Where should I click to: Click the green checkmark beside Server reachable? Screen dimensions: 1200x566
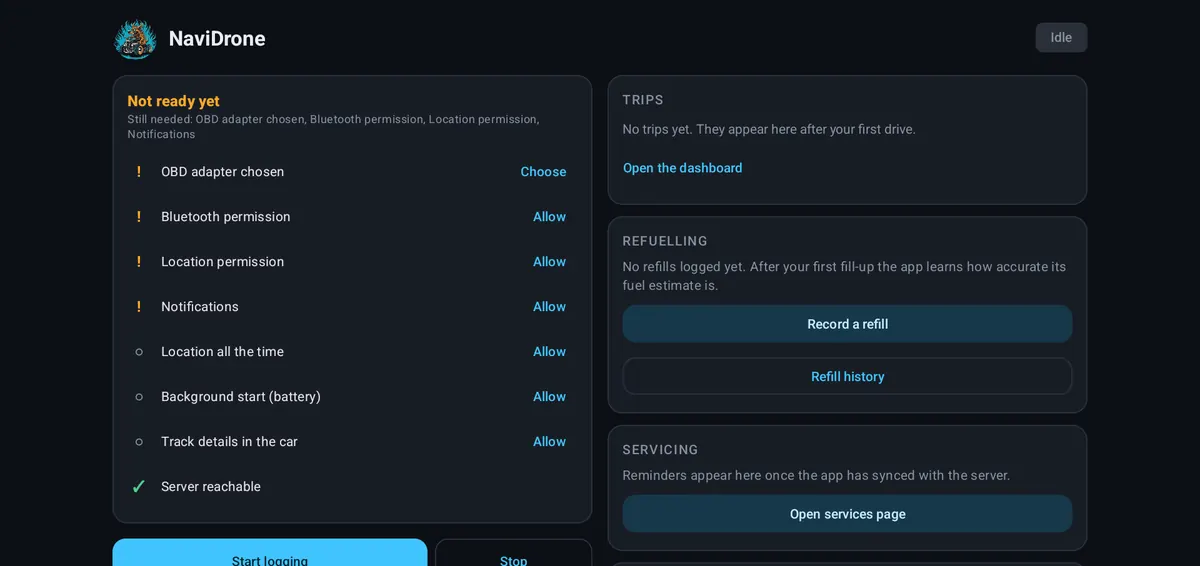(139, 487)
